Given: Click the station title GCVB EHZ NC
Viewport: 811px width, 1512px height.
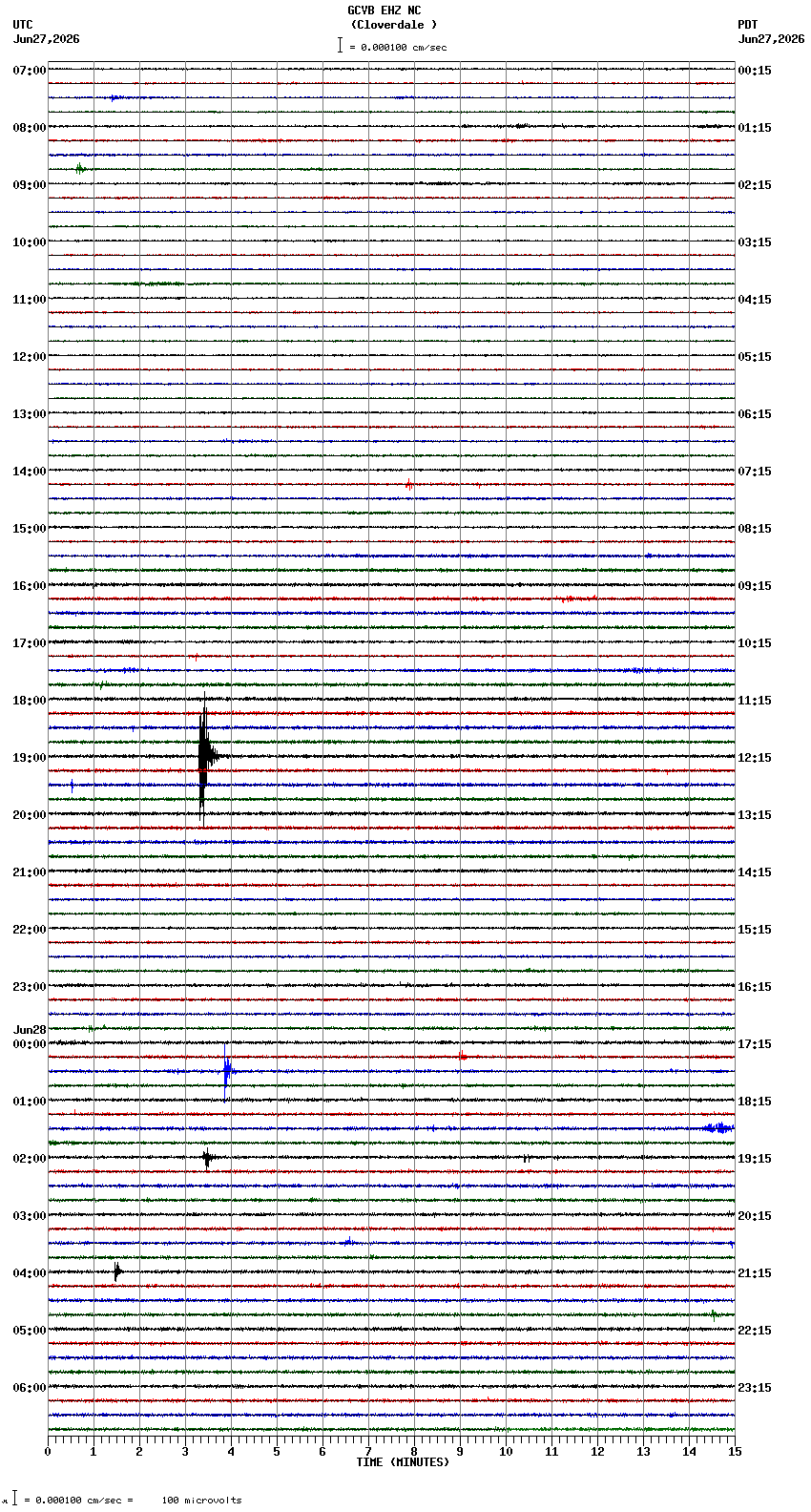Looking at the screenshot, I should coord(384,10).
